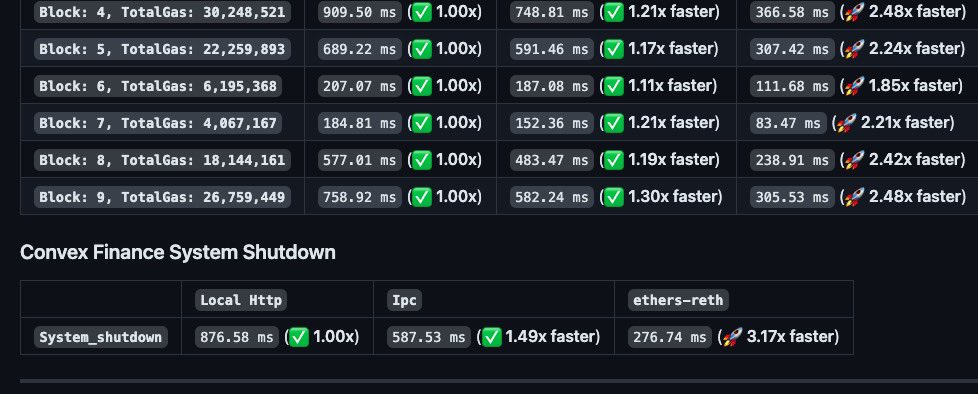Click the green checkmark beside 591.46 ms

coord(614,49)
